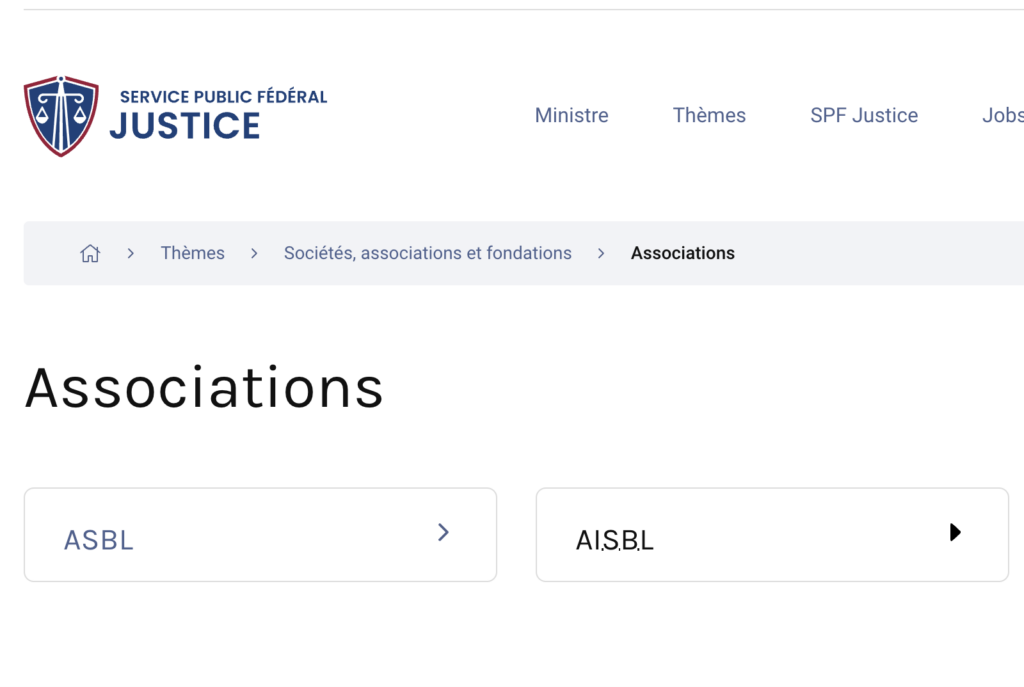1024x687 pixels.
Task: Open the AISBL link
Action: click(x=615, y=540)
